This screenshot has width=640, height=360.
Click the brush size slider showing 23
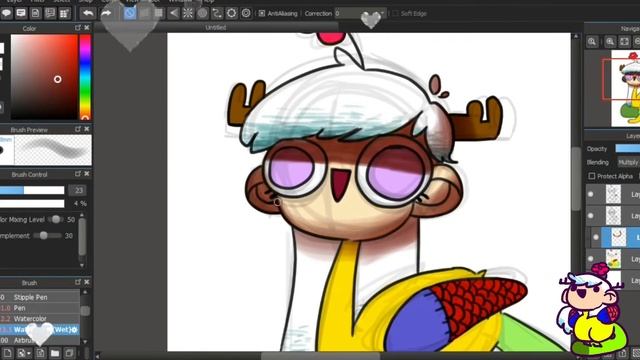[x=32, y=190]
